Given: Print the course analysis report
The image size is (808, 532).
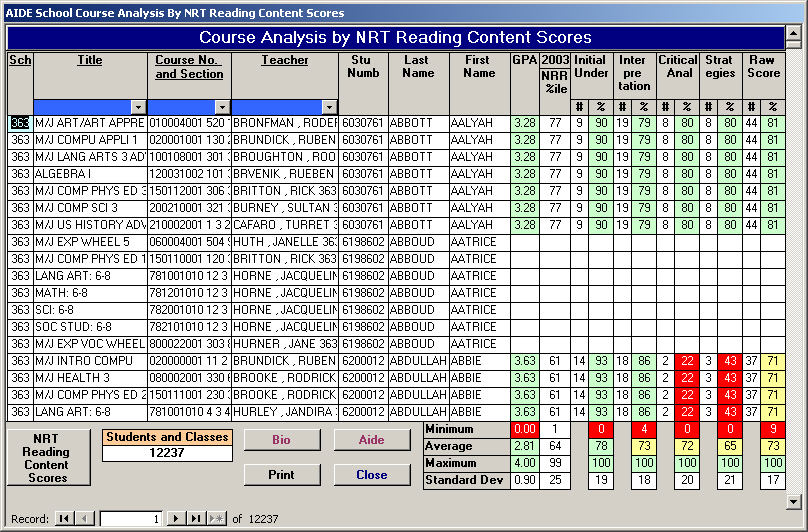Looking at the screenshot, I should click(x=282, y=475).
